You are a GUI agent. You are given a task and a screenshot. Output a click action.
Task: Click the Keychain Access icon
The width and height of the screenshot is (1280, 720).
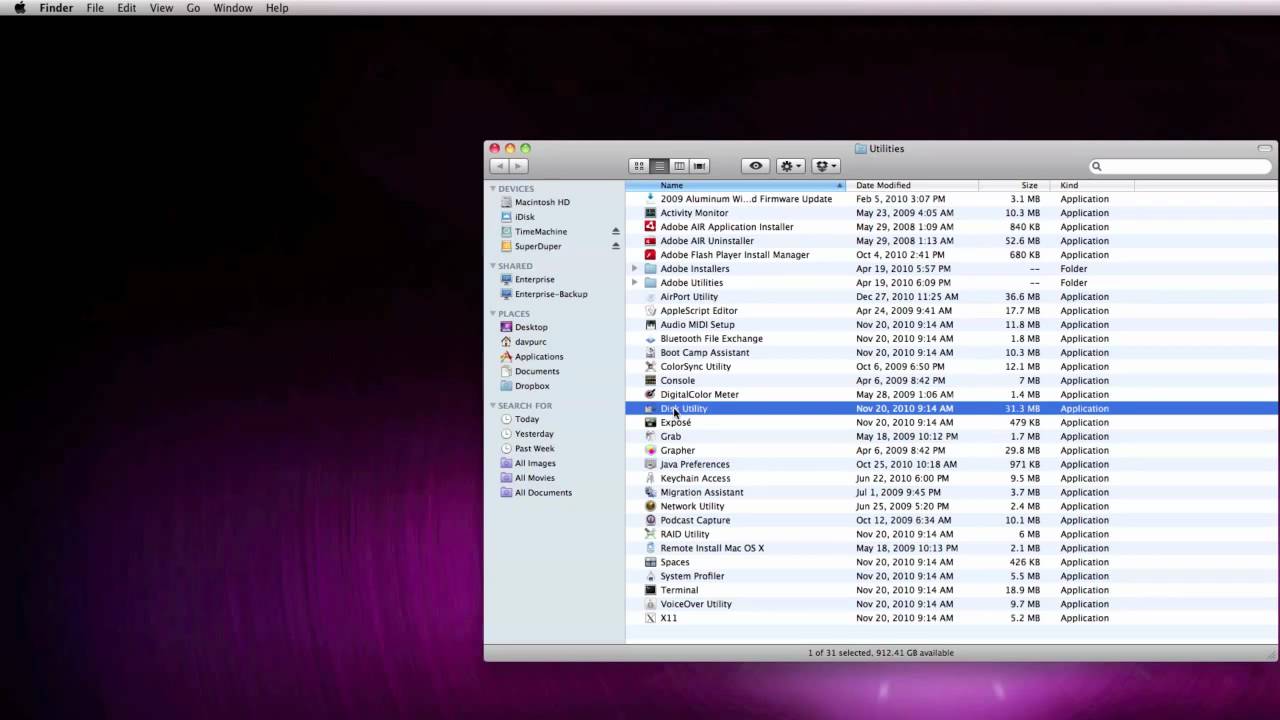click(x=651, y=479)
